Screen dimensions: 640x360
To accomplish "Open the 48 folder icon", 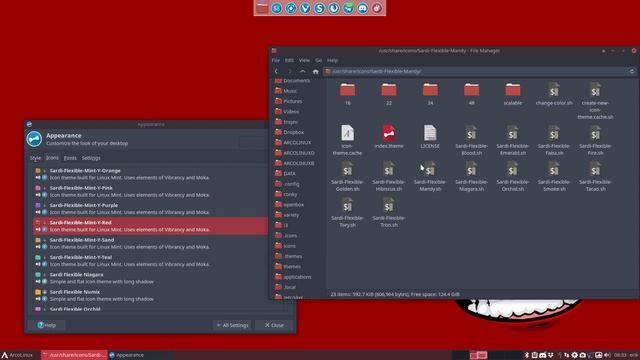I will [471, 90].
